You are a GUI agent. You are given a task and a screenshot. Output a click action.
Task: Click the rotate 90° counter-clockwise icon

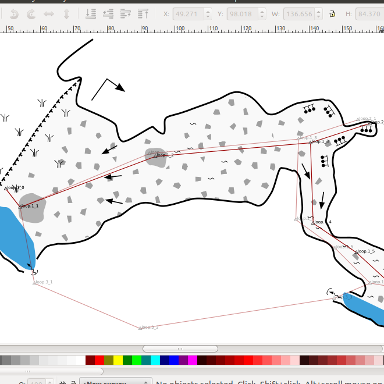point(14,14)
